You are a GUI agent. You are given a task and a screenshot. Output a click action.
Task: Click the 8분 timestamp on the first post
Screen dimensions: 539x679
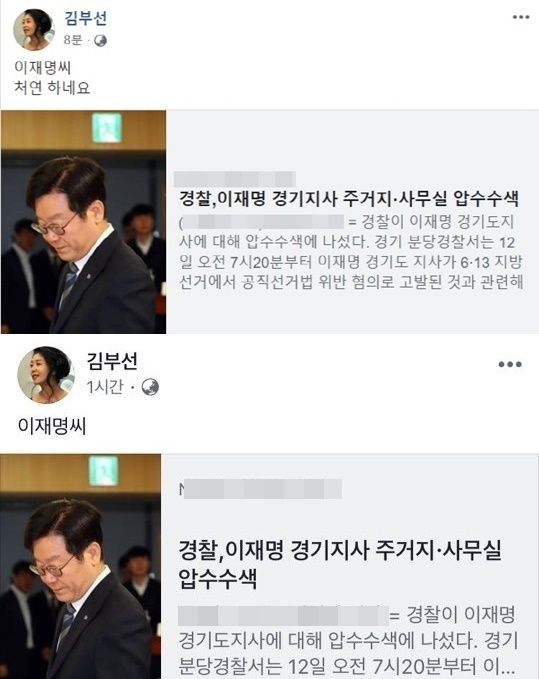click(73, 40)
